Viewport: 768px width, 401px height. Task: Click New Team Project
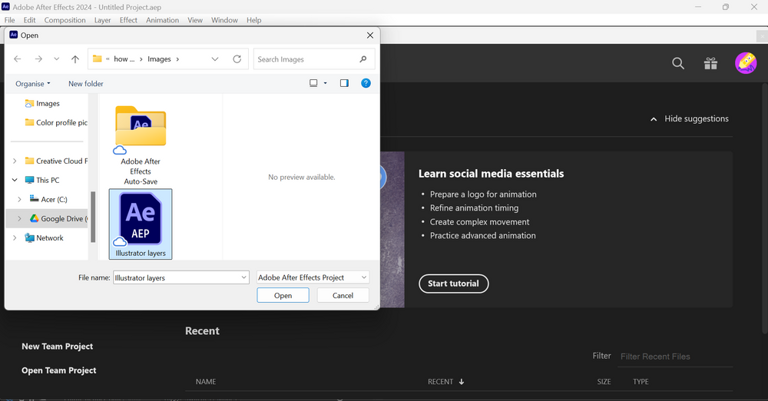point(57,346)
